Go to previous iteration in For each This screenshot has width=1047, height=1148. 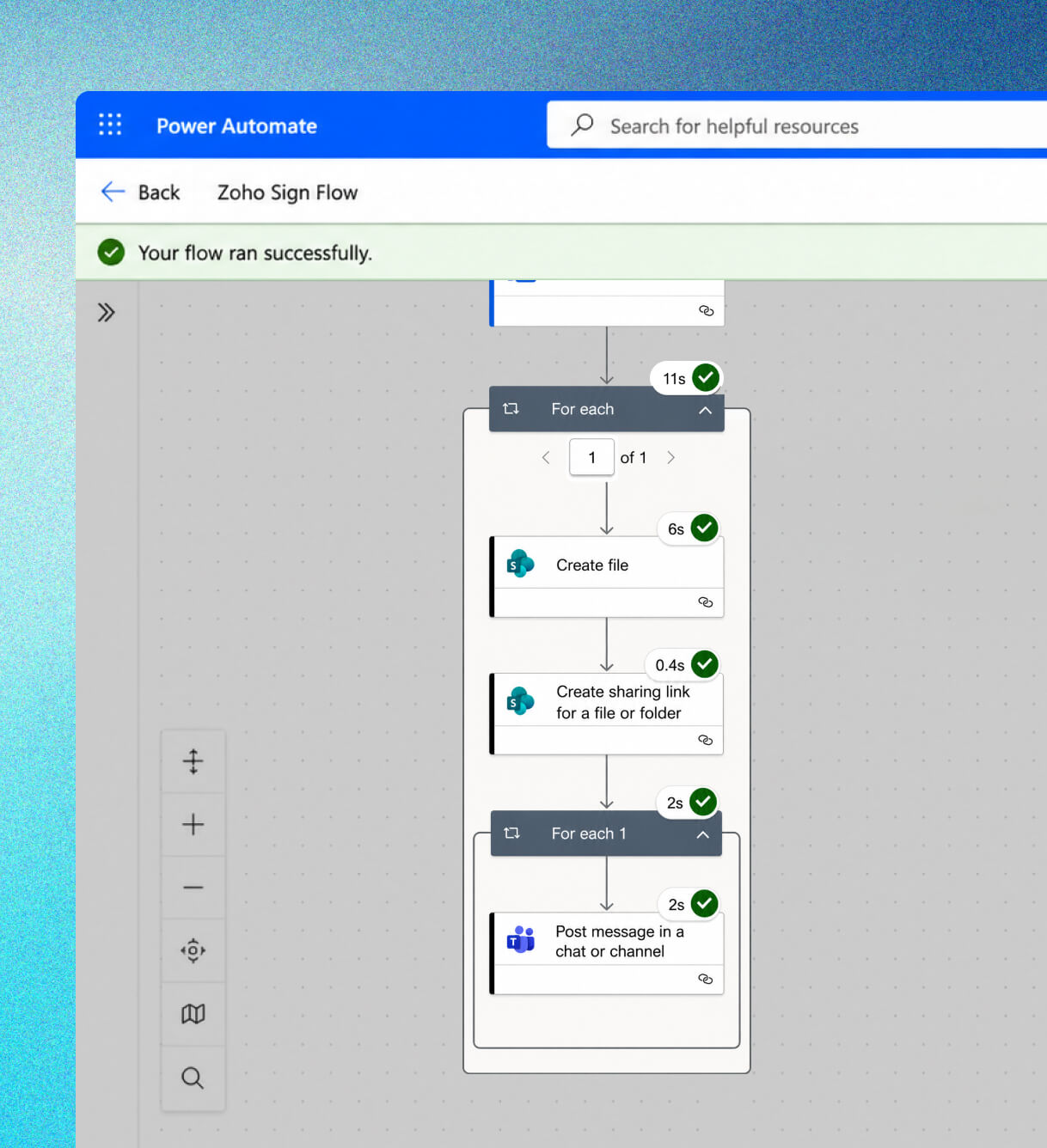pyautogui.click(x=546, y=457)
